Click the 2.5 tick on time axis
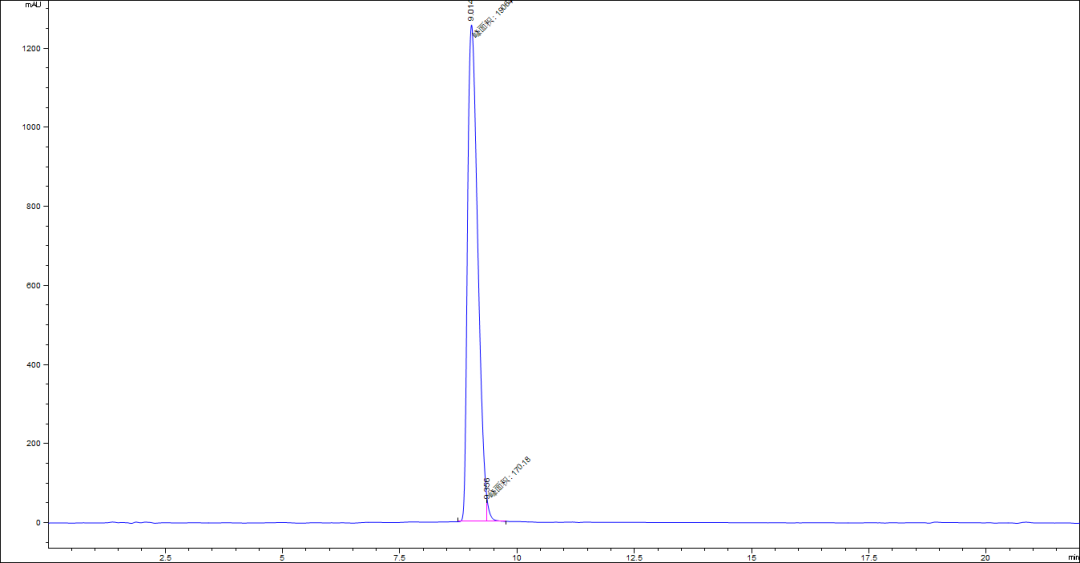 pyautogui.click(x=165, y=557)
